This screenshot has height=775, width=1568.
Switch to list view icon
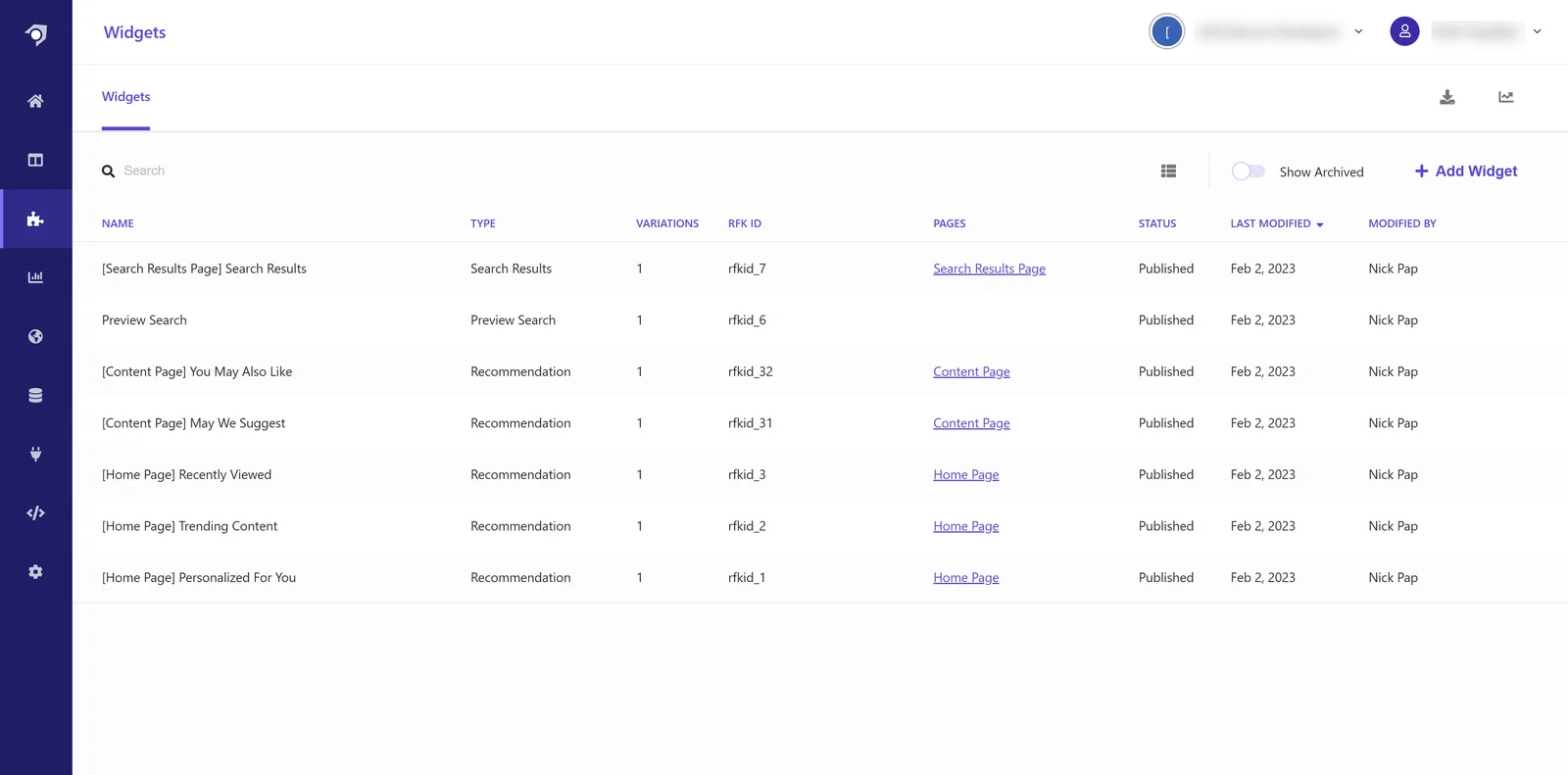pos(1168,170)
